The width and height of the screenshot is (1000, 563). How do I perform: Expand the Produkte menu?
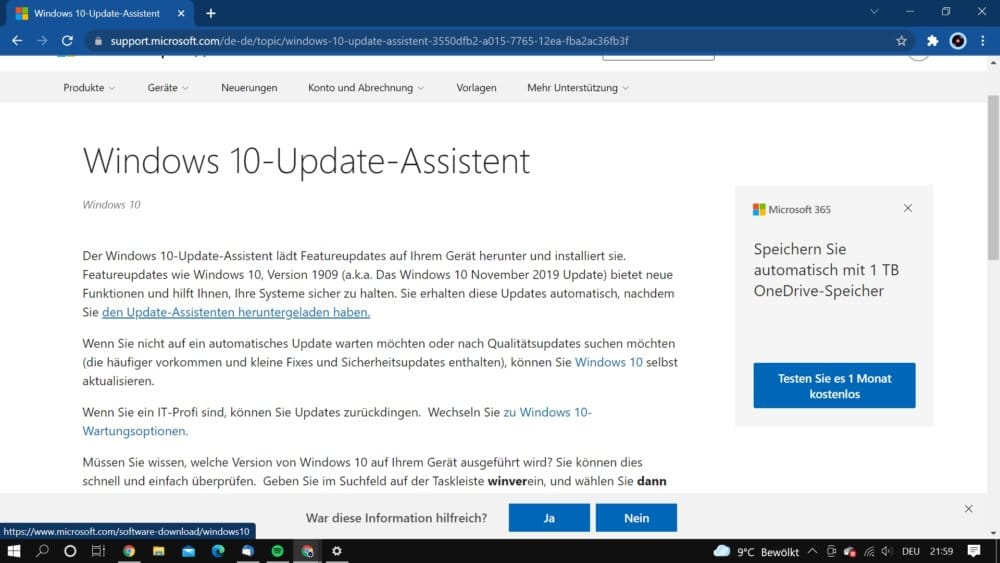(89, 88)
